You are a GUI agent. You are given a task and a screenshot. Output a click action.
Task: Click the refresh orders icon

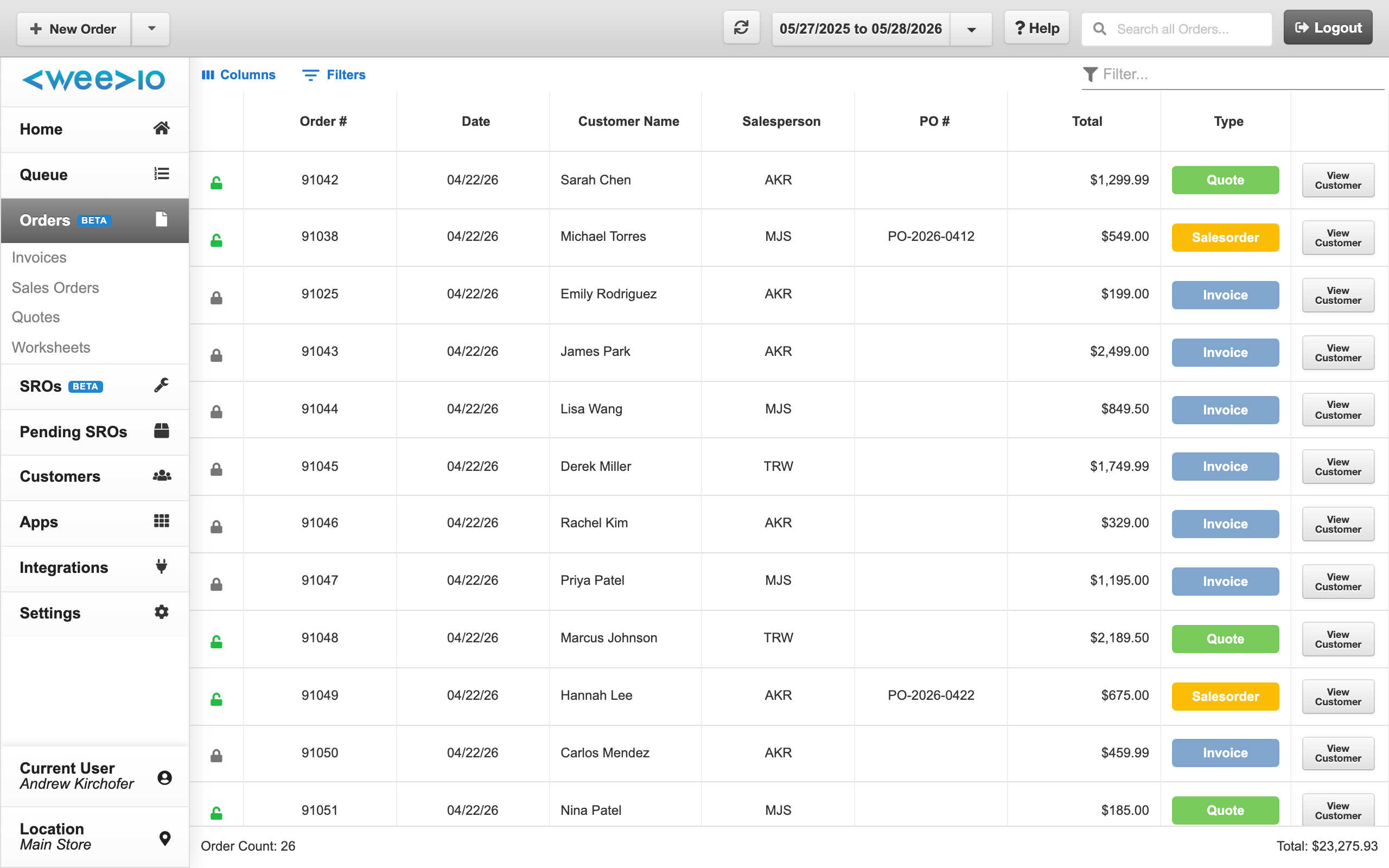tap(741, 28)
